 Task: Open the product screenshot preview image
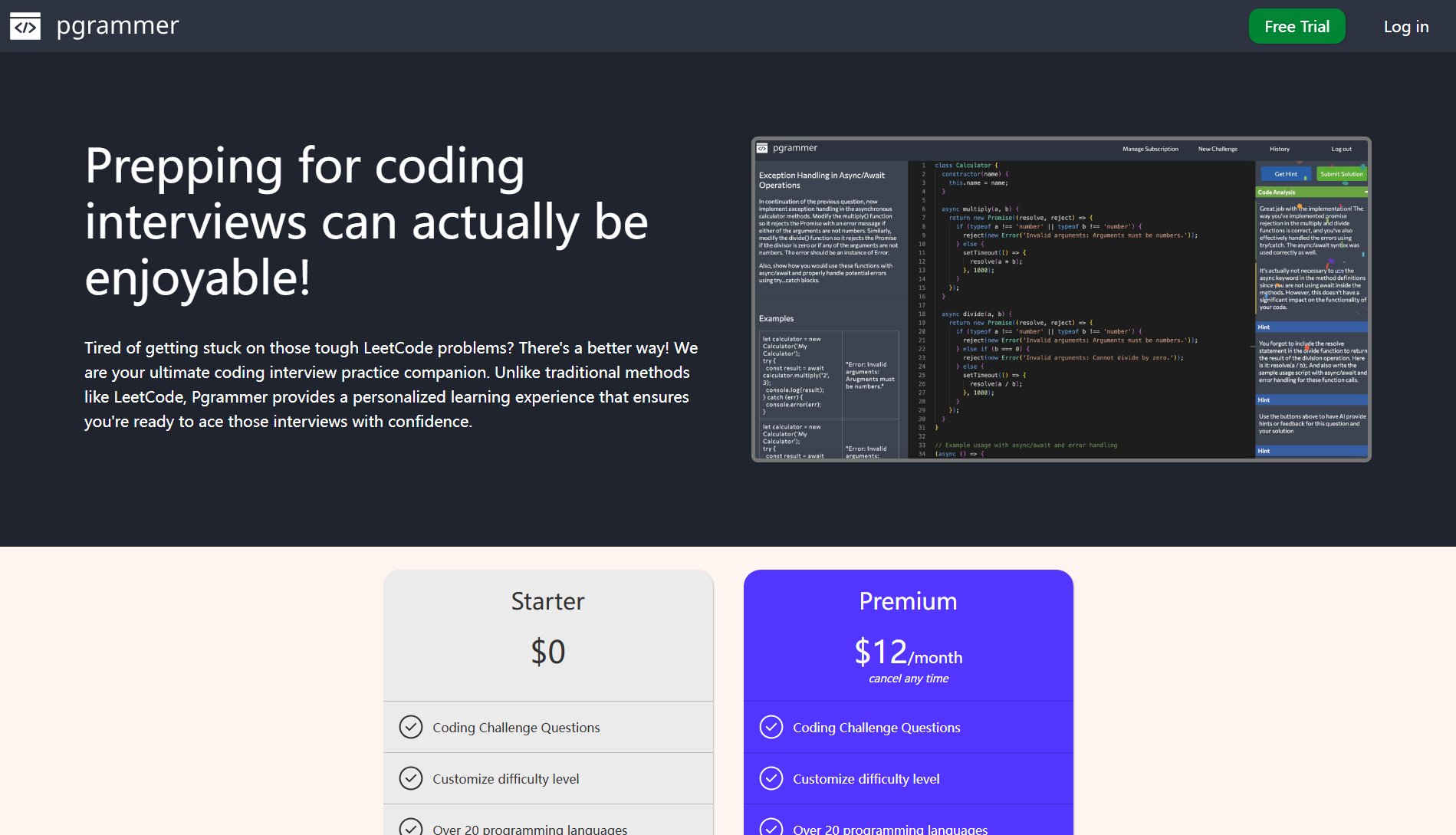1060,299
